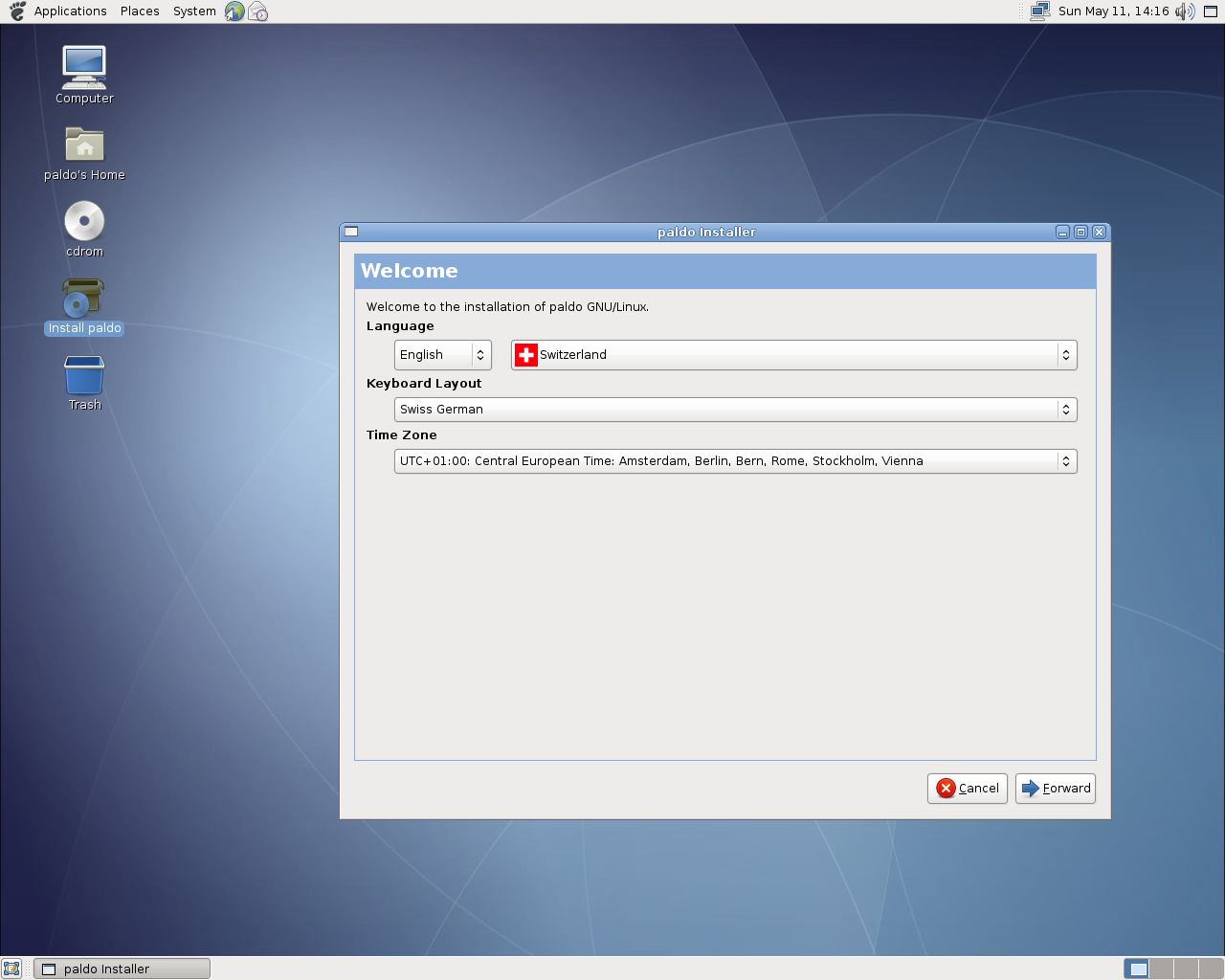Click the Cancel button
Image resolution: width=1225 pixels, height=980 pixels.
[x=968, y=789]
